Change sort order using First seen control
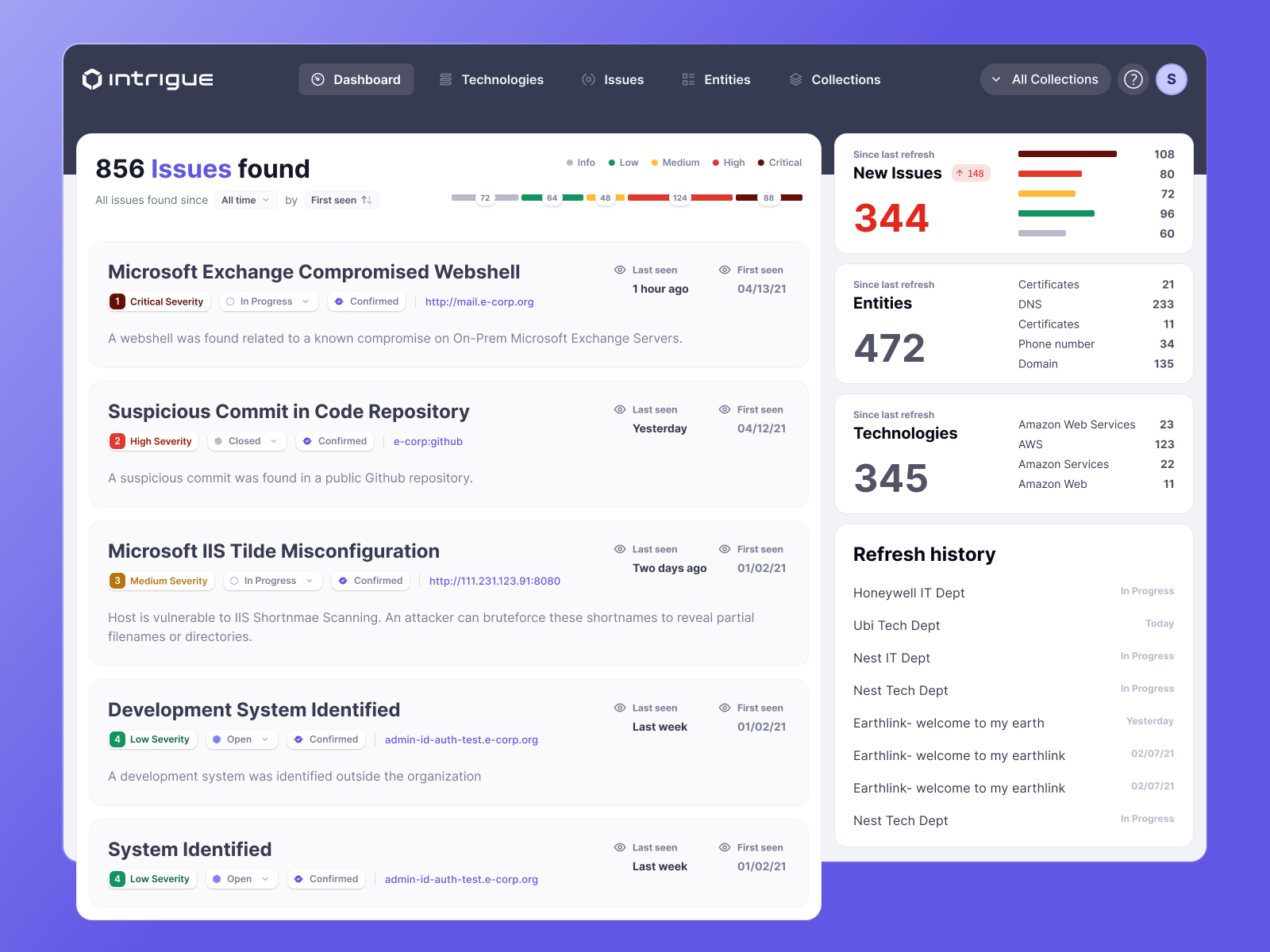1270x952 pixels. 341,200
